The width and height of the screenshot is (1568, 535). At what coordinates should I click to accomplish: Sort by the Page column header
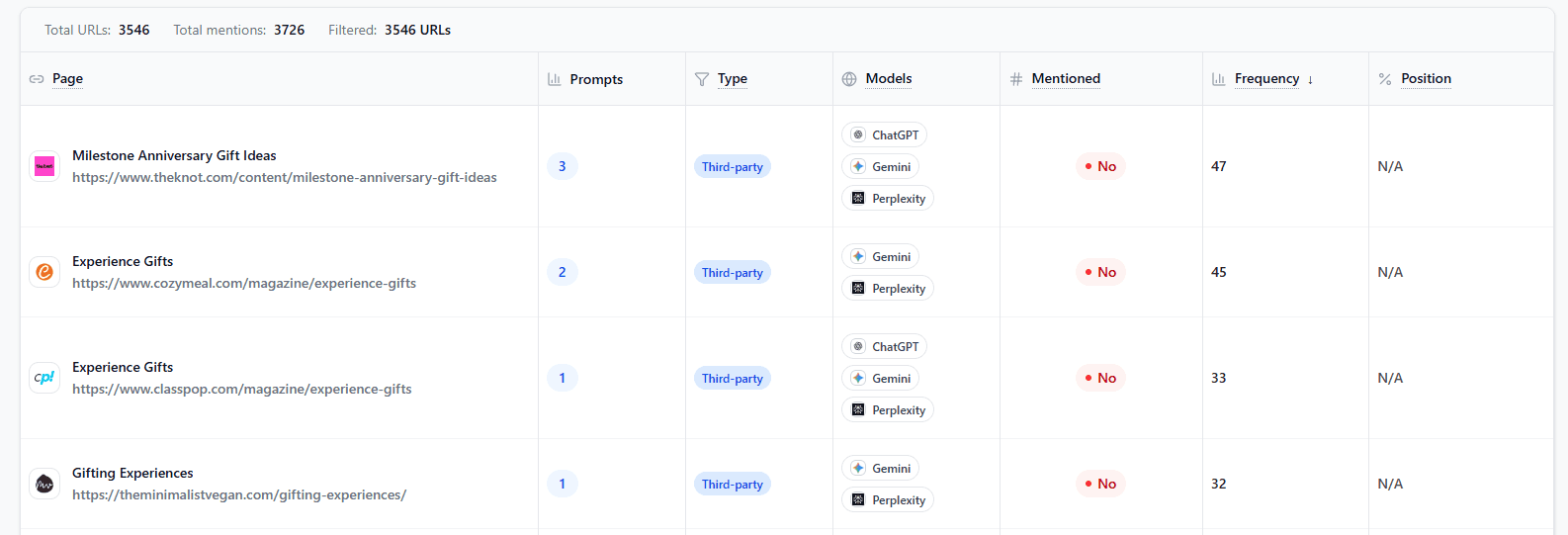pyautogui.click(x=67, y=79)
